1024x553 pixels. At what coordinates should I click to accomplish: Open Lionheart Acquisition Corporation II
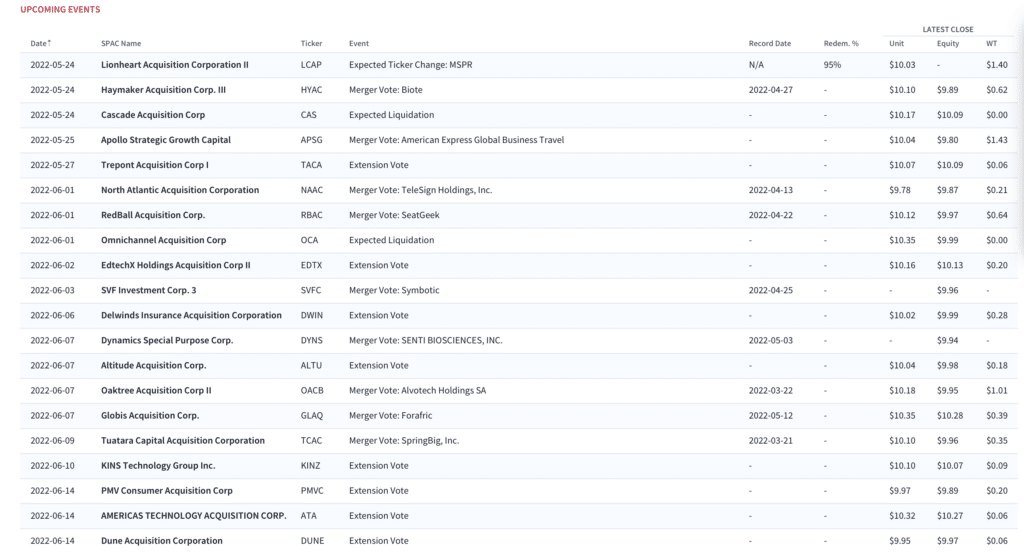coord(174,65)
